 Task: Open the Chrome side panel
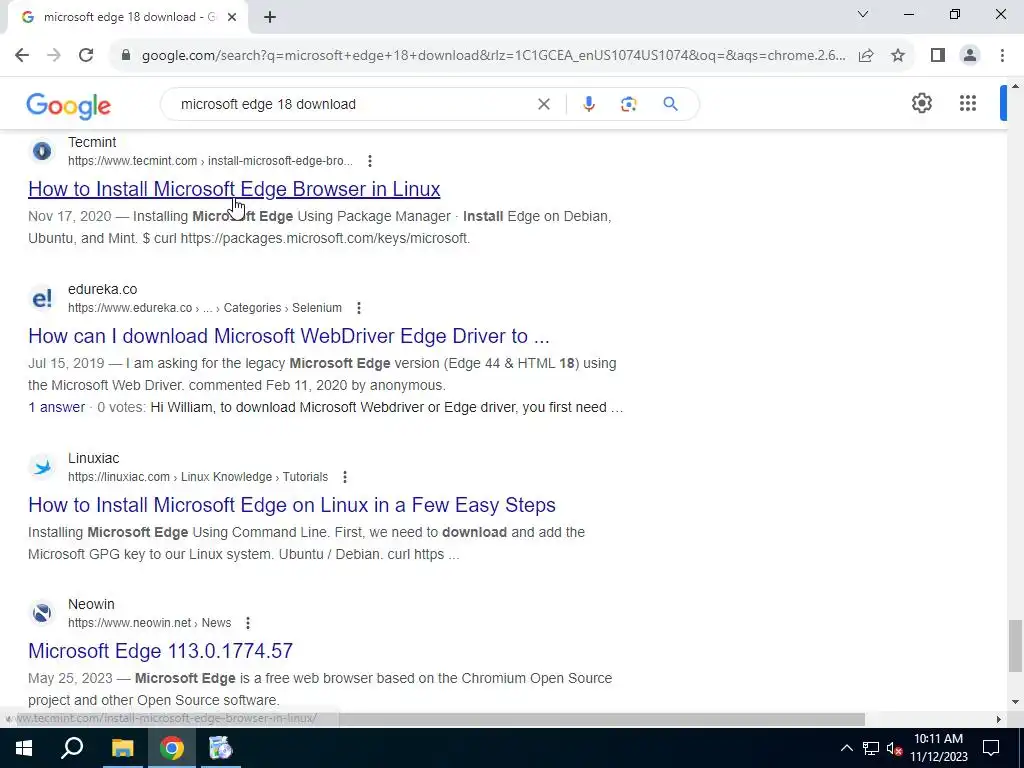(938, 56)
